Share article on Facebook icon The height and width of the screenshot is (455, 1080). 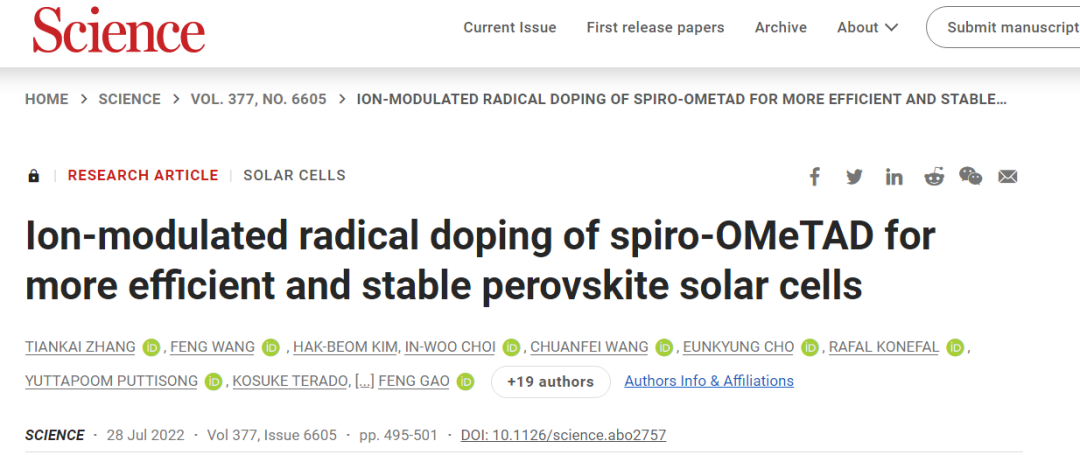point(815,177)
